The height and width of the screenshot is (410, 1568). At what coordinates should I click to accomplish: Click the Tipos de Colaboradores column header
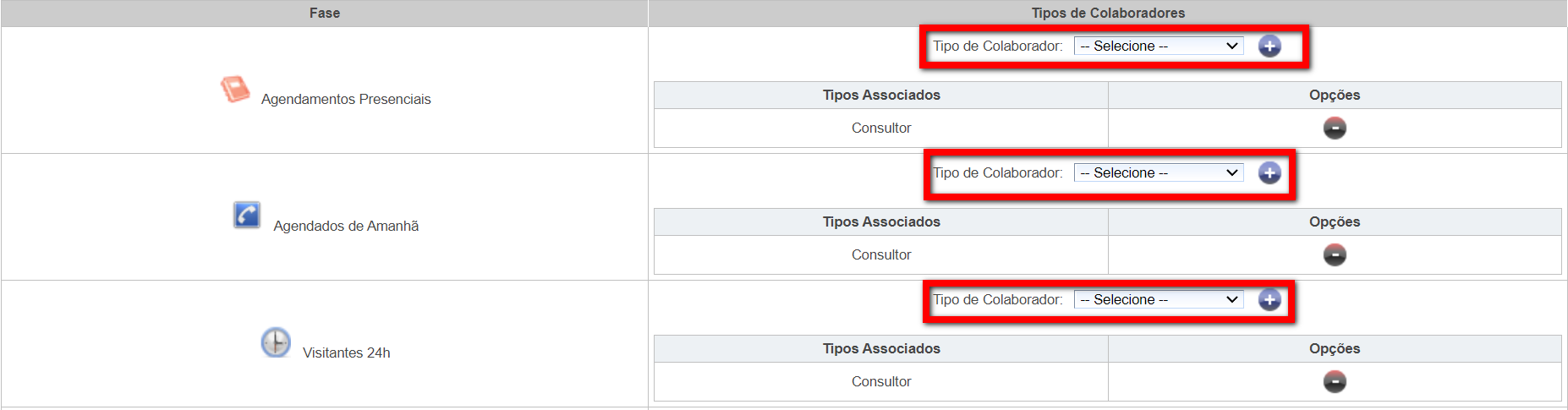coord(1108,14)
